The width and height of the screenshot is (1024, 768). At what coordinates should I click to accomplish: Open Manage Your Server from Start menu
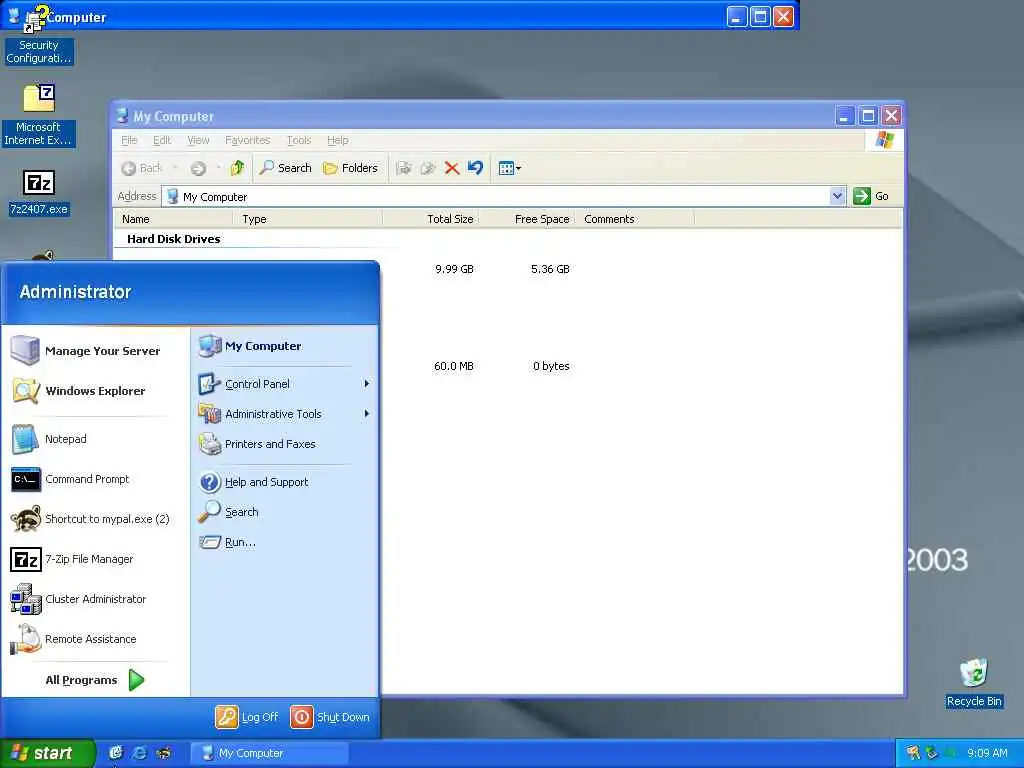point(95,351)
